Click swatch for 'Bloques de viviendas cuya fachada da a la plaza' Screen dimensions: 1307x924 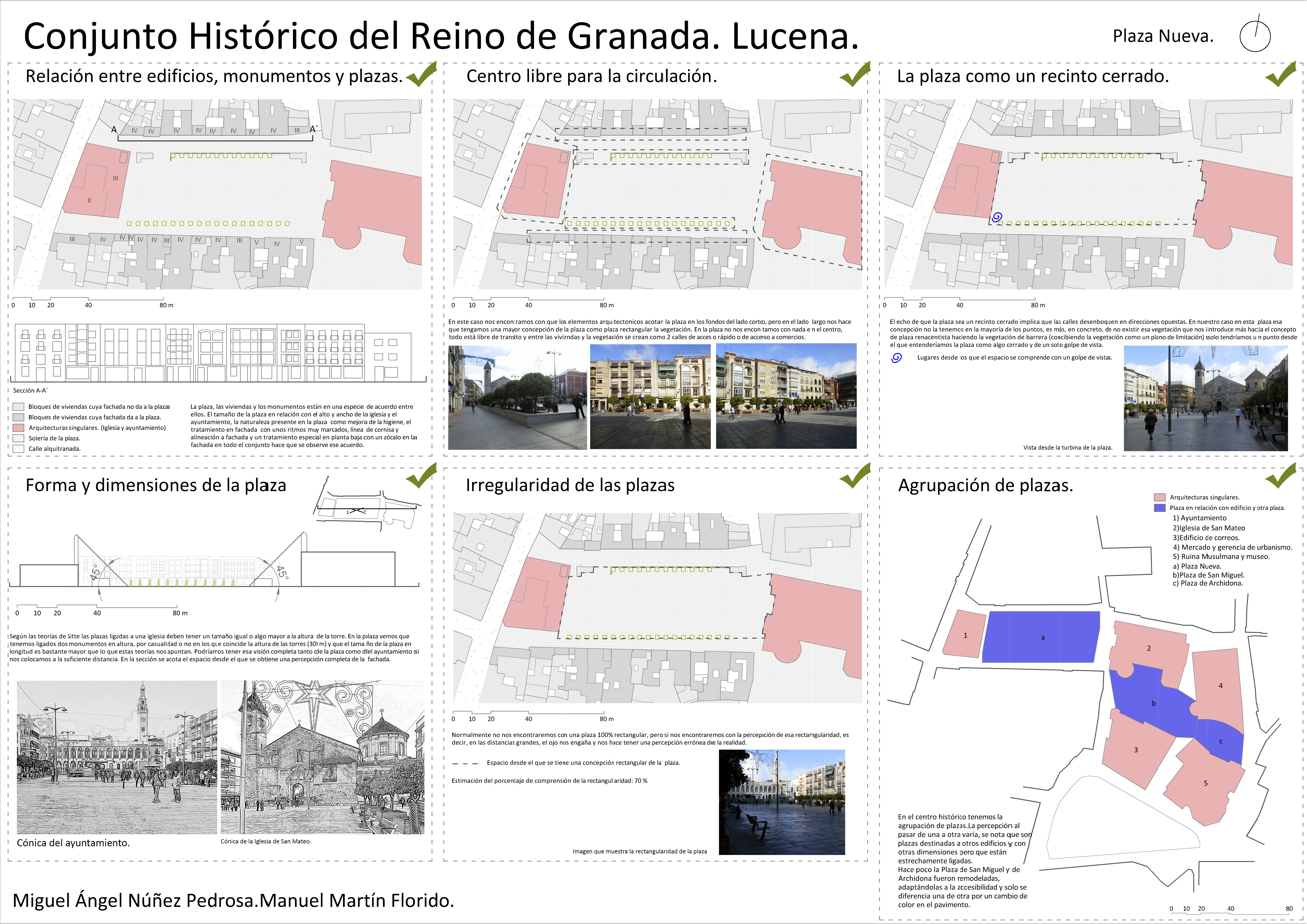coord(18,417)
